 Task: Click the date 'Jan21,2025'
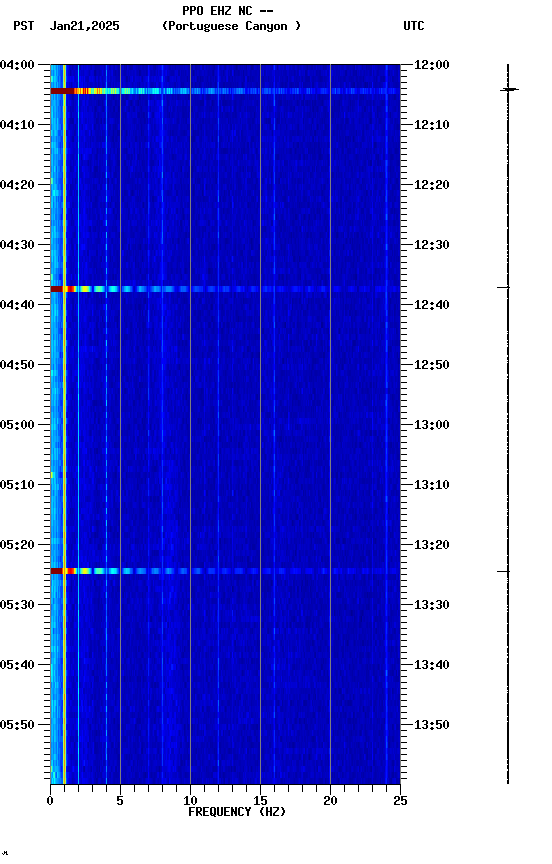[84, 26]
